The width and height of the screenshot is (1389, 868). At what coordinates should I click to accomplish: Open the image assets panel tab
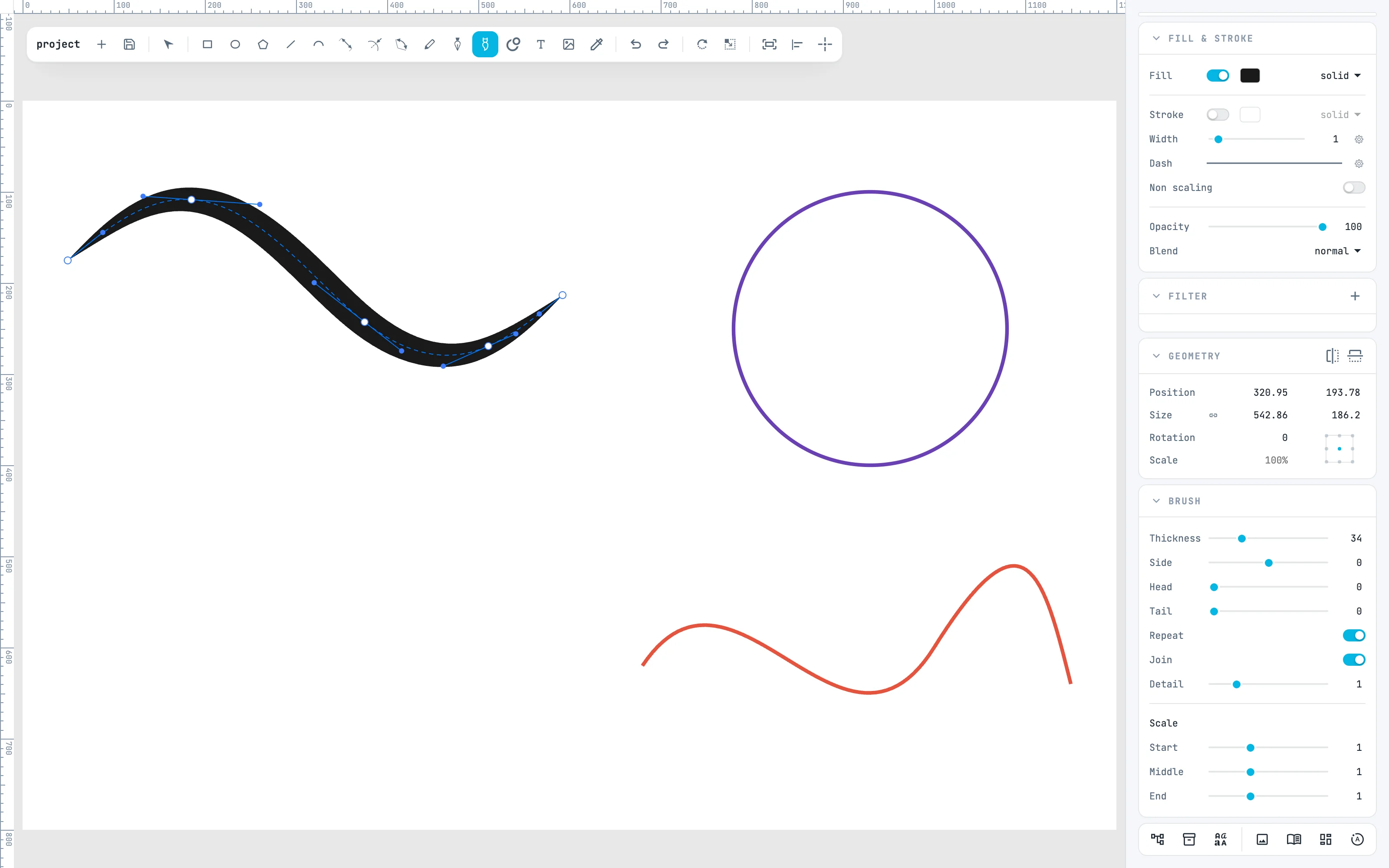tap(1262, 839)
